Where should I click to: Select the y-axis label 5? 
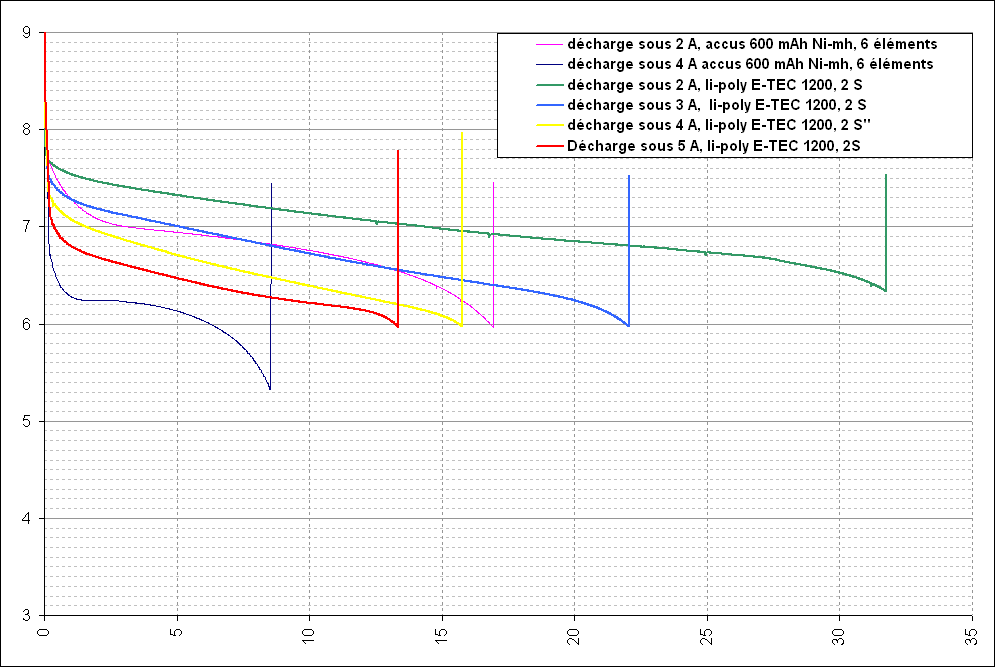pos(25,421)
